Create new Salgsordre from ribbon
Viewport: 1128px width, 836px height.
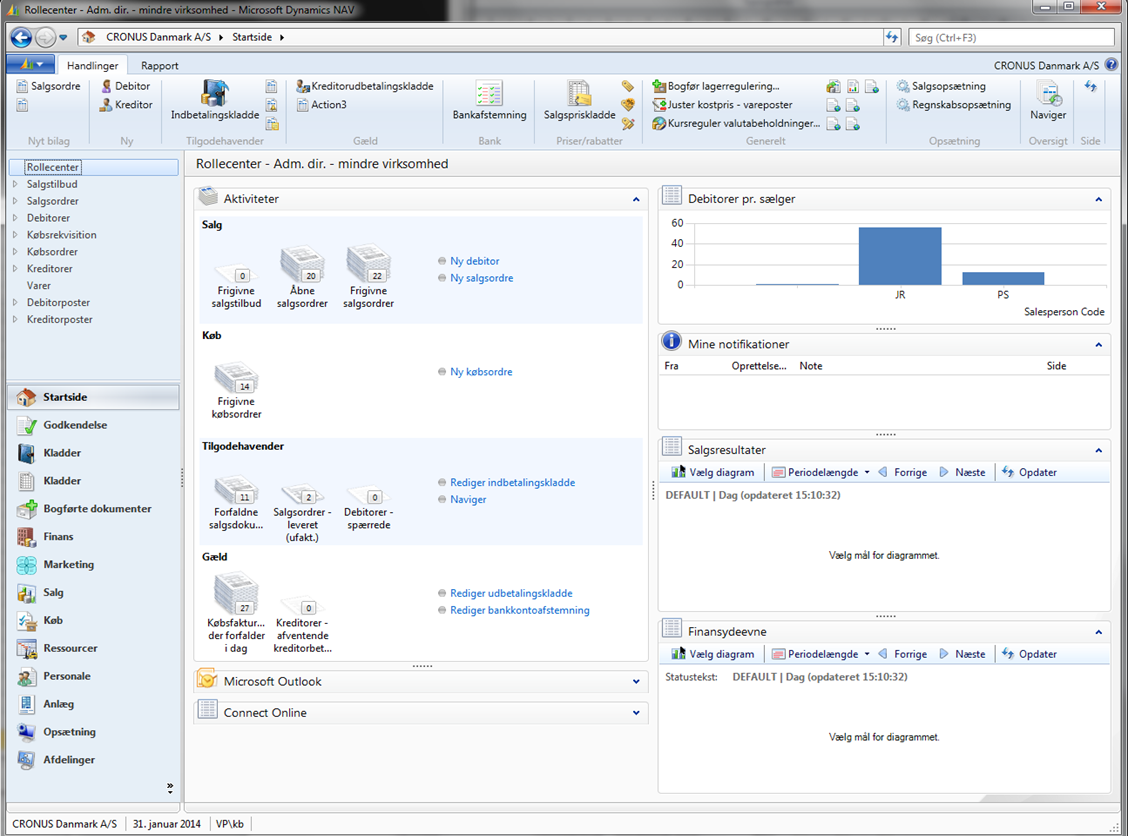coord(48,86)
